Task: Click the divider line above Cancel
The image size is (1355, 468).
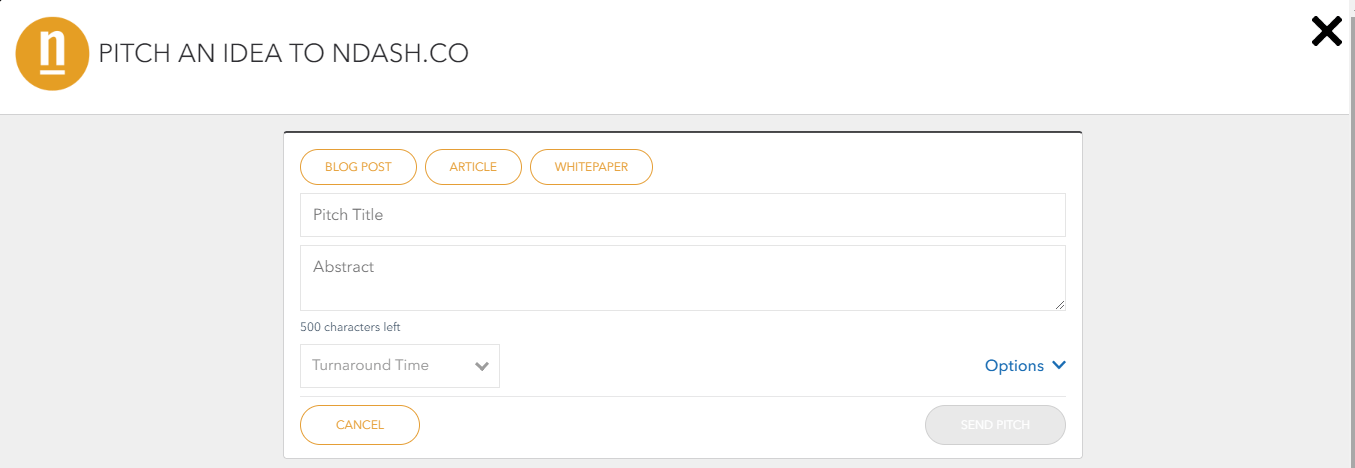Action: click(683, 396)
